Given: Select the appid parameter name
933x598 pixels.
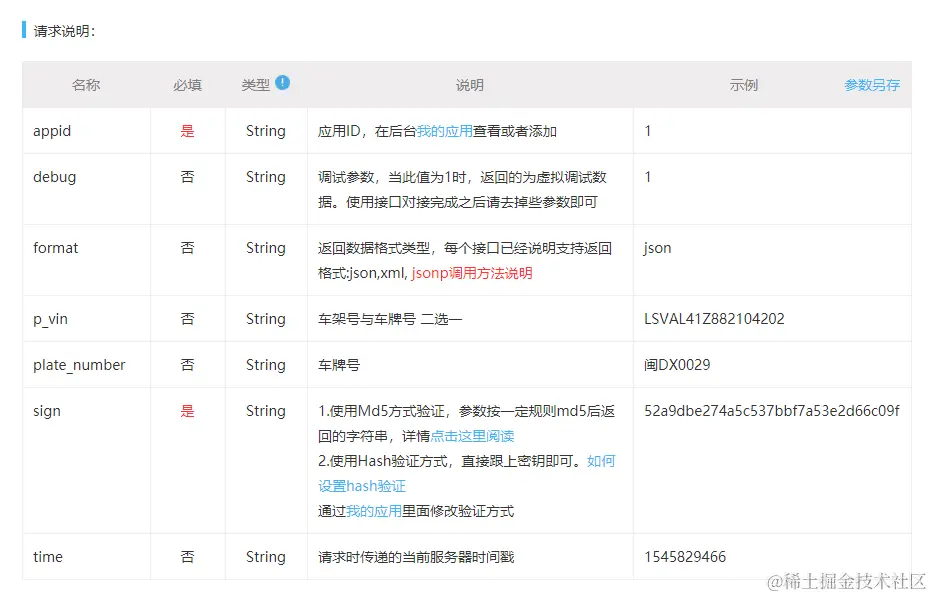Looking at the screenshot, I should click(52, 131).
